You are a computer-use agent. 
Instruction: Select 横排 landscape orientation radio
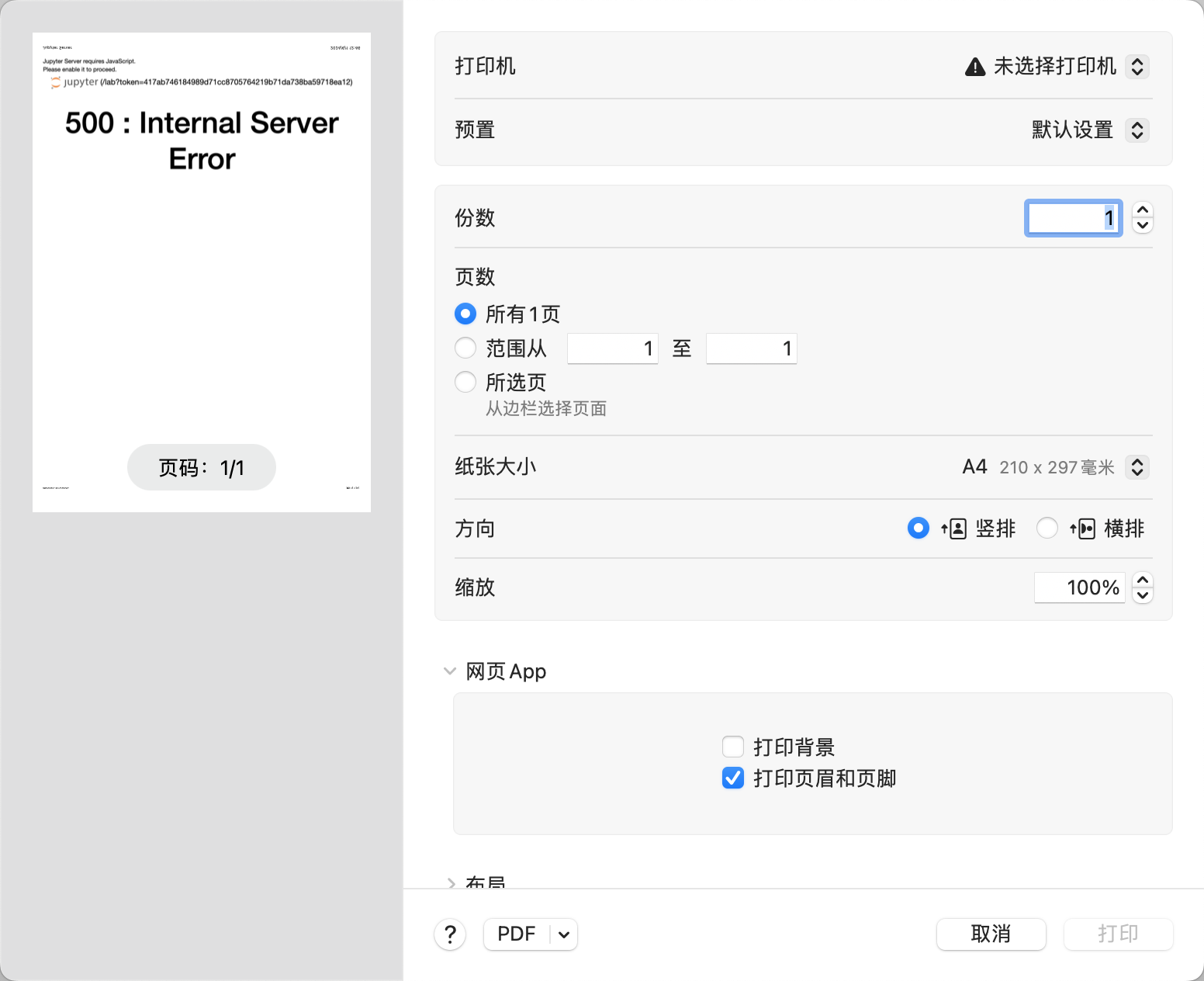(x=1047, y=529)
